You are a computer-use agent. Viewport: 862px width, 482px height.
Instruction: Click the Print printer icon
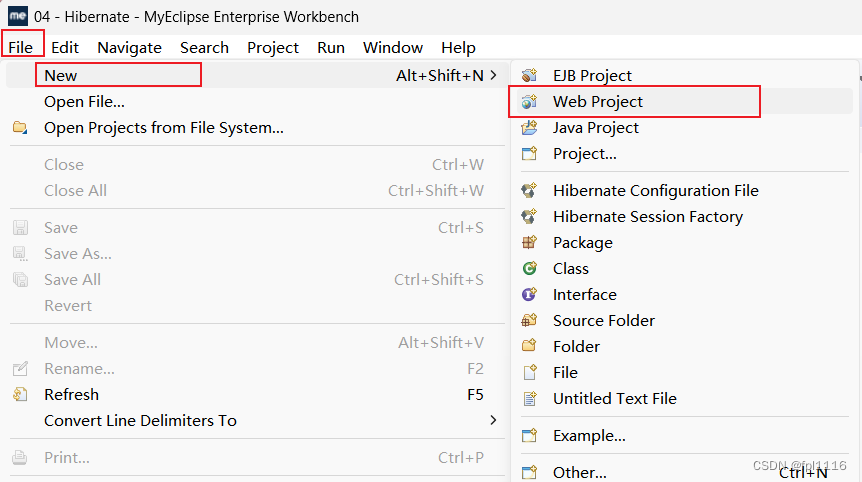pos(20,457)
